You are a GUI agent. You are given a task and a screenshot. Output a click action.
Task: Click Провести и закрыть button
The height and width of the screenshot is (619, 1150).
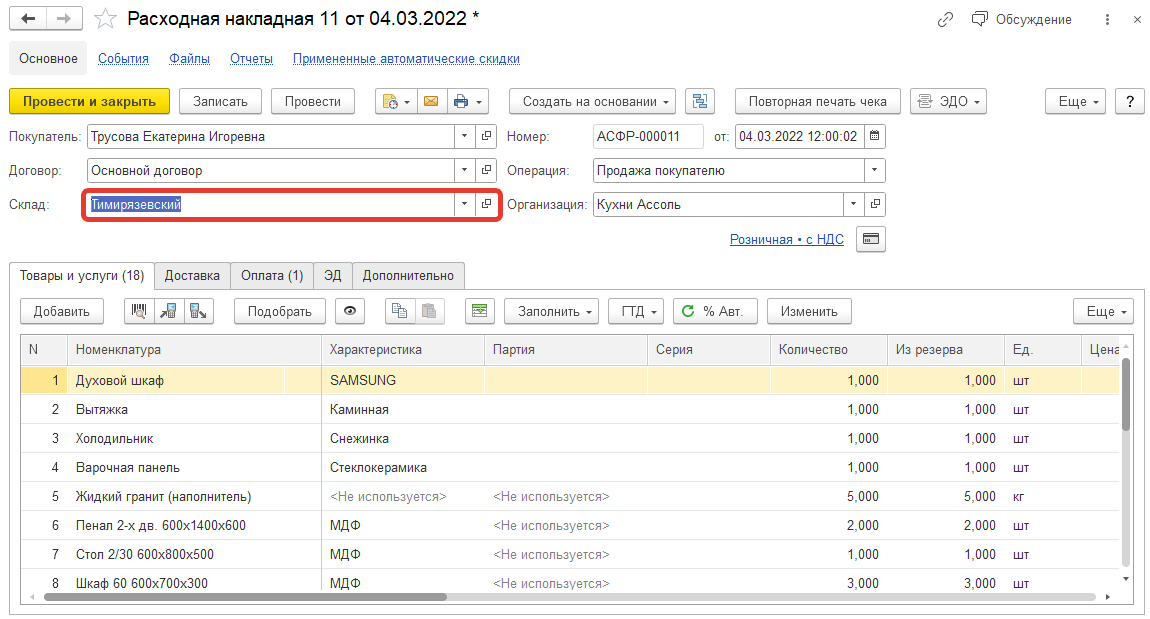click(x=89, y=101)
